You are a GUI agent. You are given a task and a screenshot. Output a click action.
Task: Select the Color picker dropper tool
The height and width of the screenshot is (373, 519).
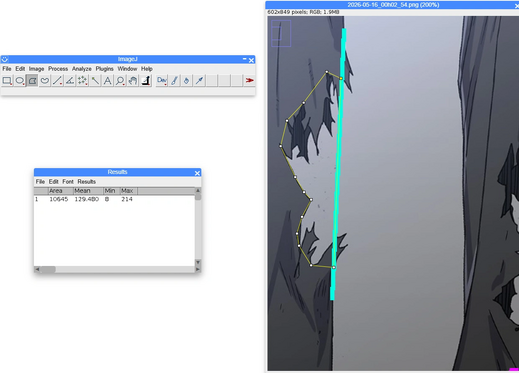click(x=146, y=81)
